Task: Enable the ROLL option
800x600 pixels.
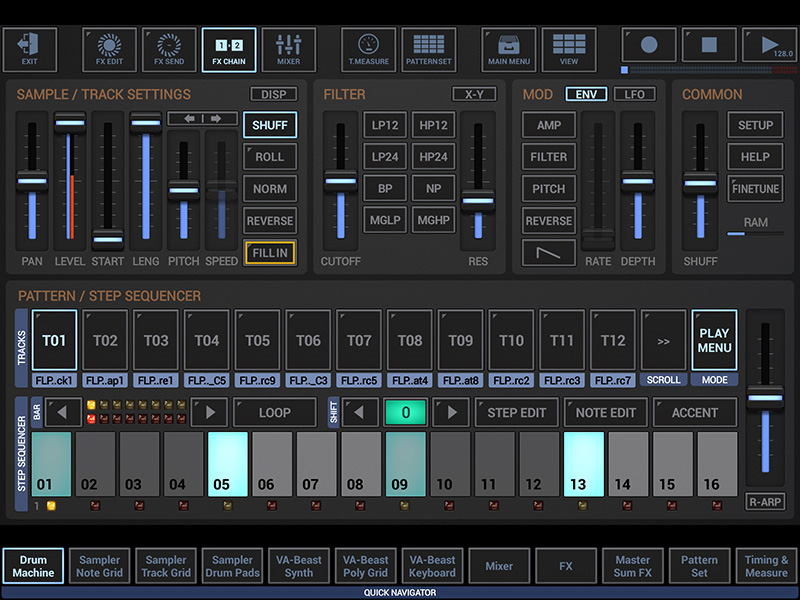Action: pyautogui.click(x=270, y=157)
